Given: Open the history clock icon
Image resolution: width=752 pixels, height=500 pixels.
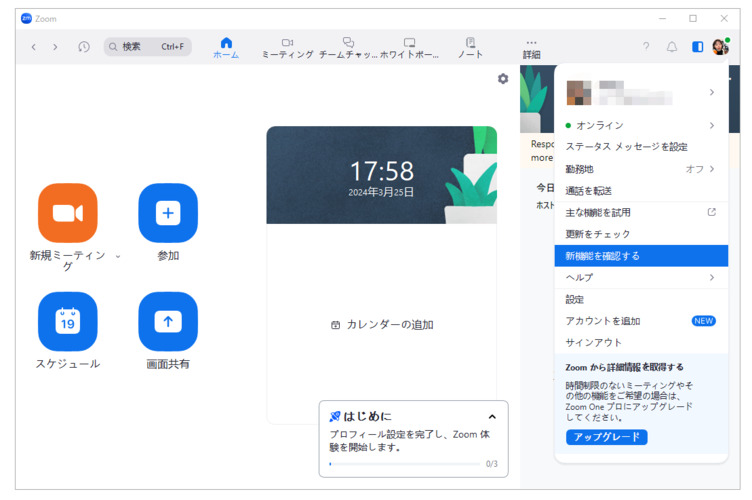Looking at the screenshot, I should coord(84,47).
